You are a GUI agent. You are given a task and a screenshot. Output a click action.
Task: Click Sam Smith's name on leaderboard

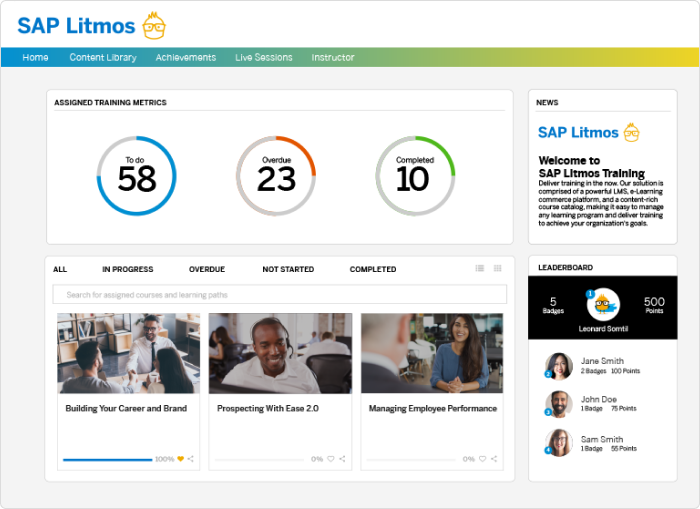point(602,439)
